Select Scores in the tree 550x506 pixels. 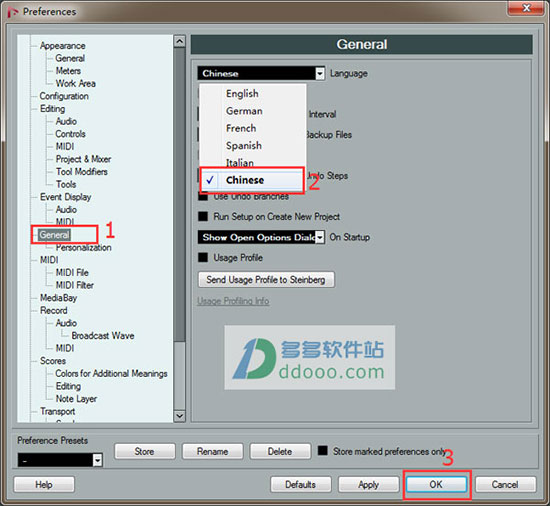click(53, 361)
